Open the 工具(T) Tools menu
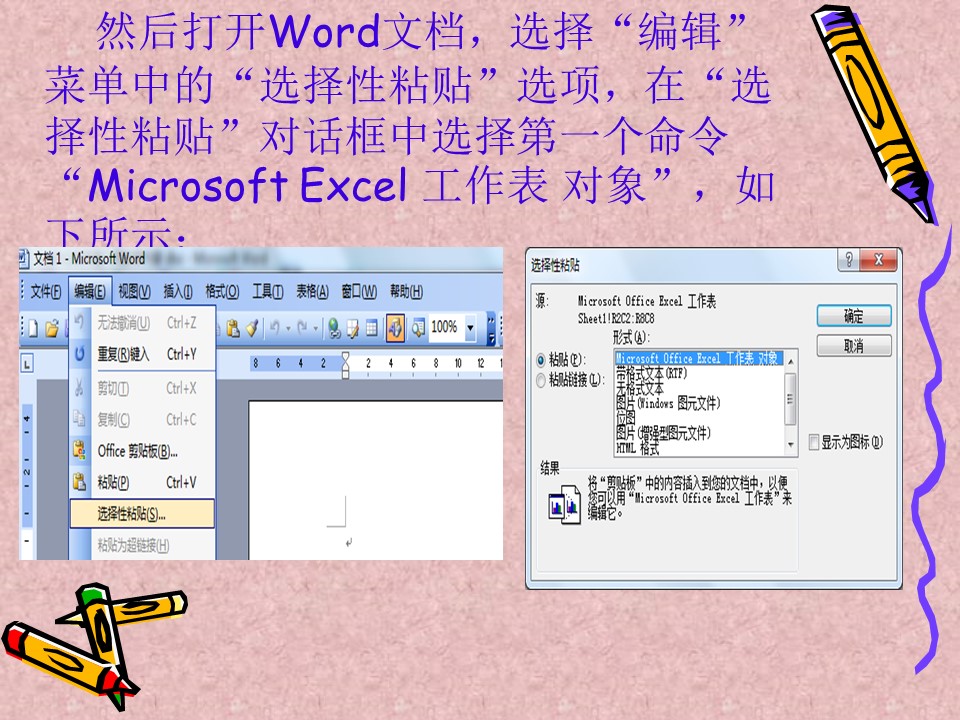The width and height of the screenshot is (960, 720). click(268, 292)
